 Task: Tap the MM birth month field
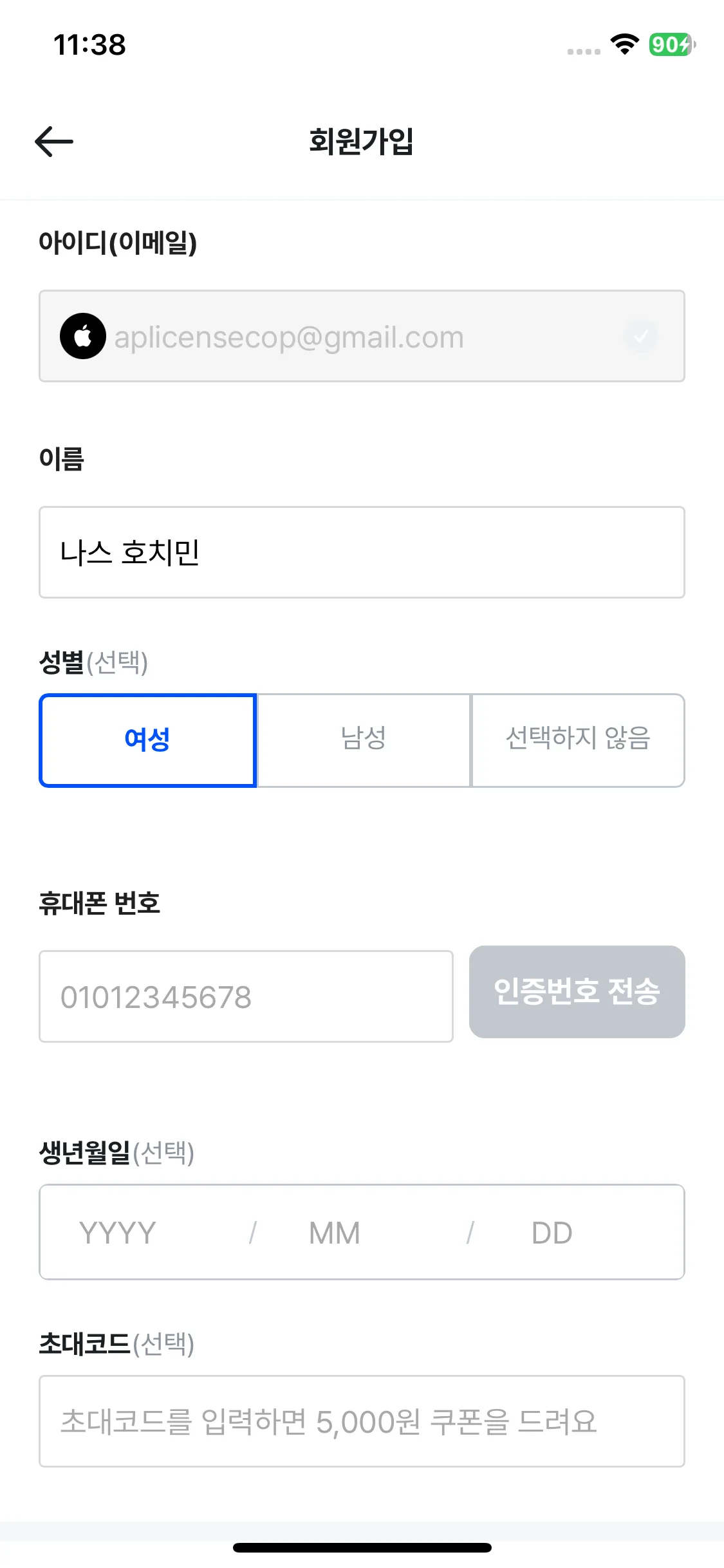pos(335,1233)
